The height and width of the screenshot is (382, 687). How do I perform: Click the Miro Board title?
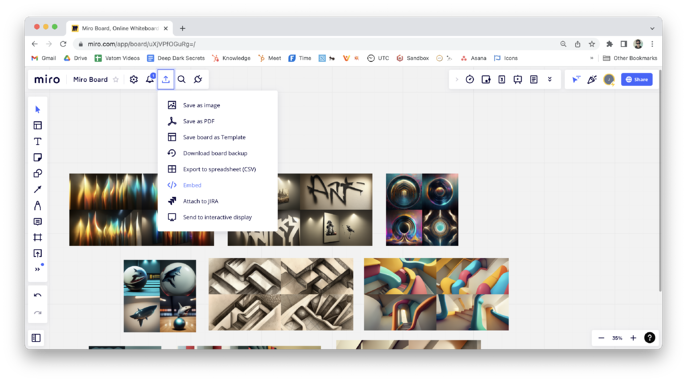point(90,79)
